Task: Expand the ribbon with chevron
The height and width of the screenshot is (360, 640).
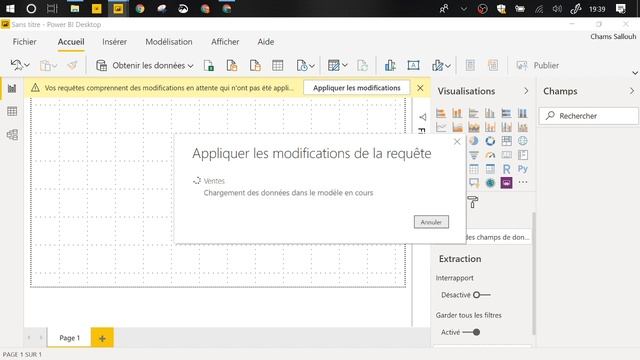Action: point(635,73)
